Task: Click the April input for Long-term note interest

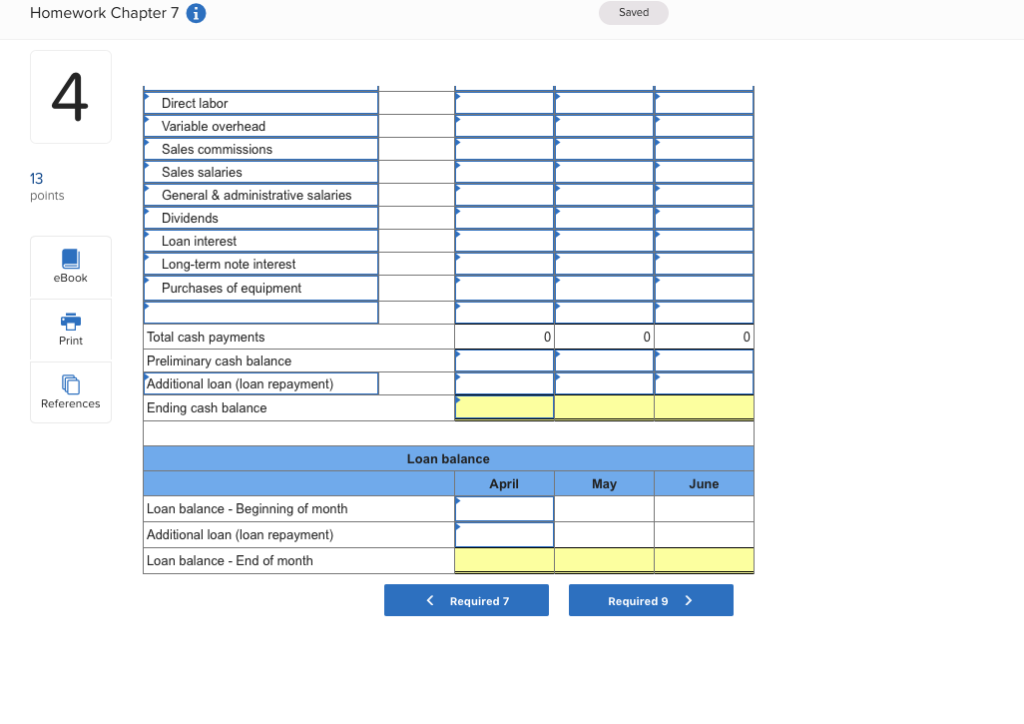Action: 504,264
